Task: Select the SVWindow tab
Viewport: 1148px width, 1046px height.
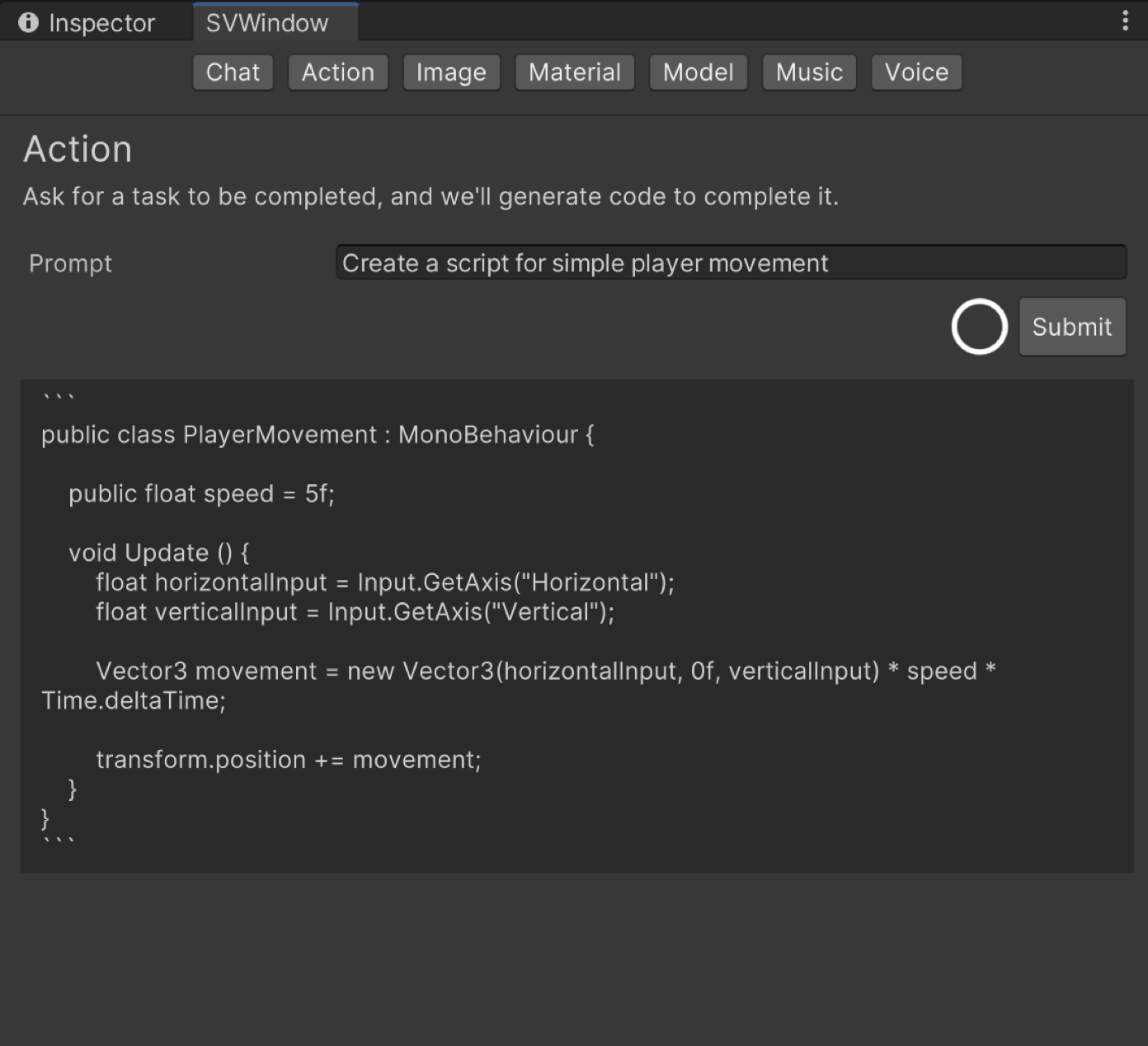Action: tap(267, 23)
